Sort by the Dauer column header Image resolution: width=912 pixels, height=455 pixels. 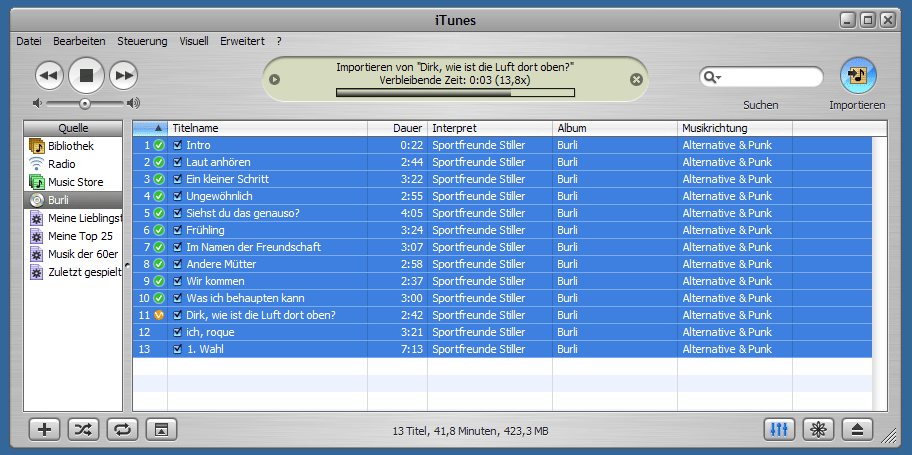(398, 128)
